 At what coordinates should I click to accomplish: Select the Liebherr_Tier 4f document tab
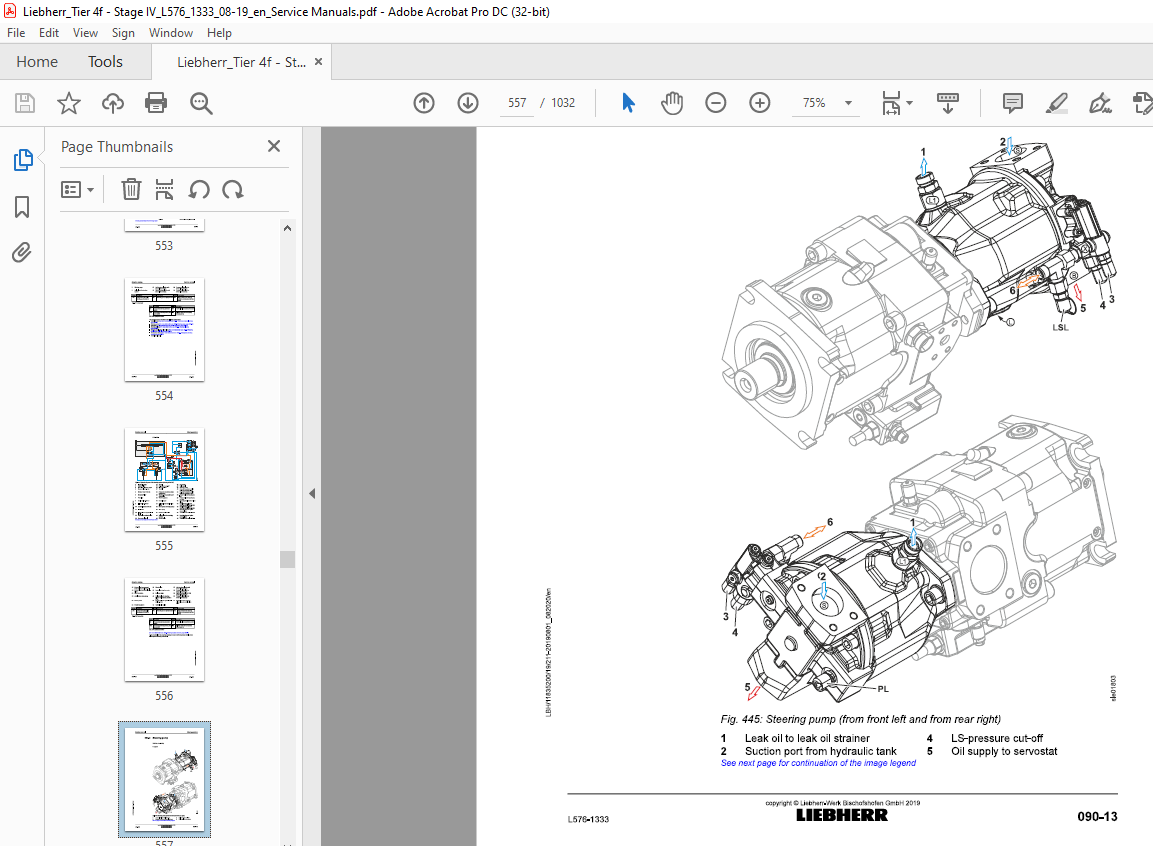click(x=241, y=62)
